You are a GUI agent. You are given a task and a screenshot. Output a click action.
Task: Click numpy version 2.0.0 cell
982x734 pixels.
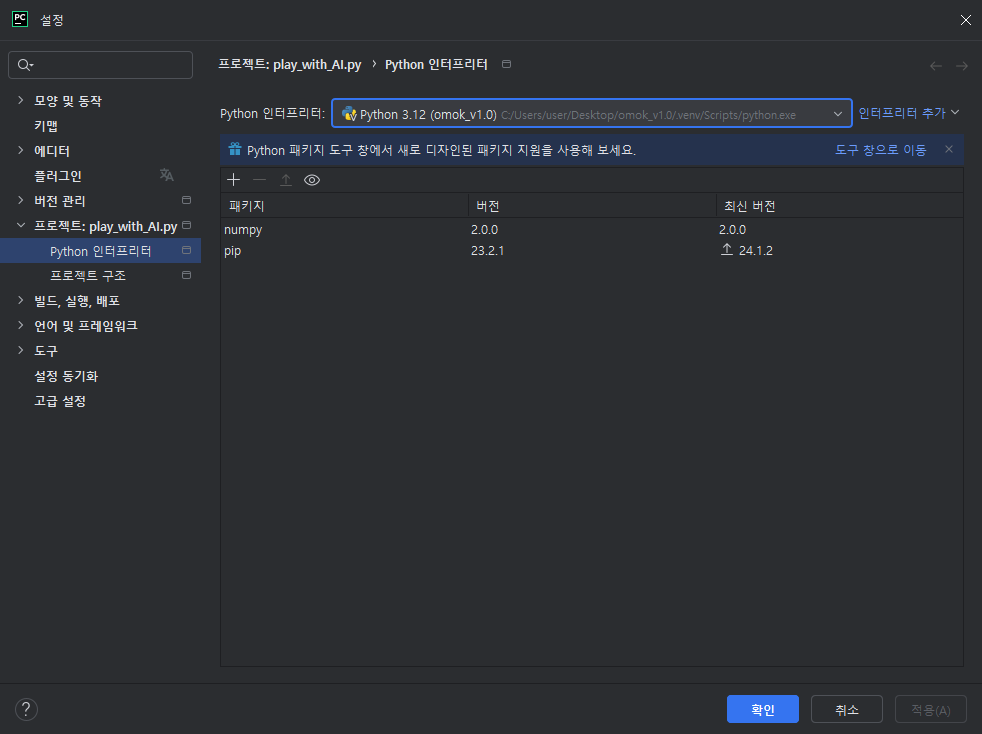pos(484,230)
